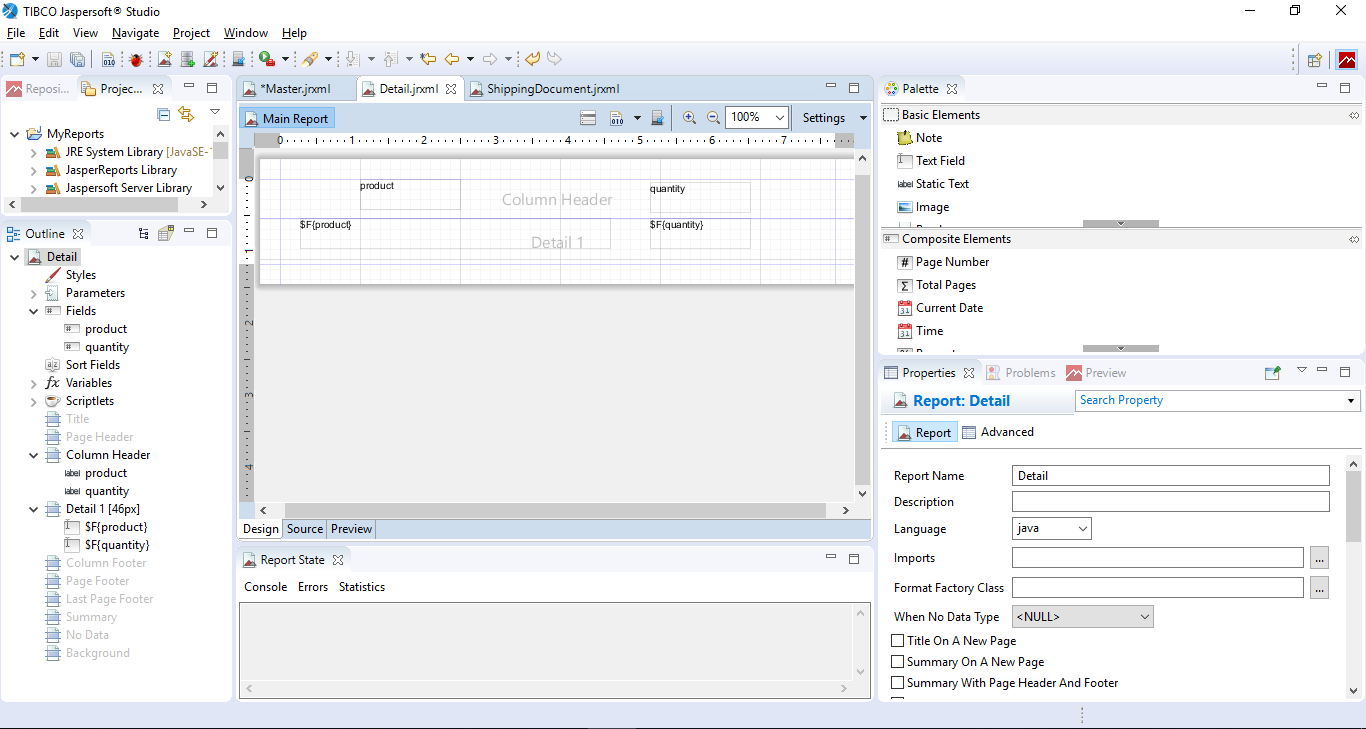This screenshot has width=1366, height=729.
Task: Enable the Title On A New Page checkbox
Action: (x=897, y=640)
